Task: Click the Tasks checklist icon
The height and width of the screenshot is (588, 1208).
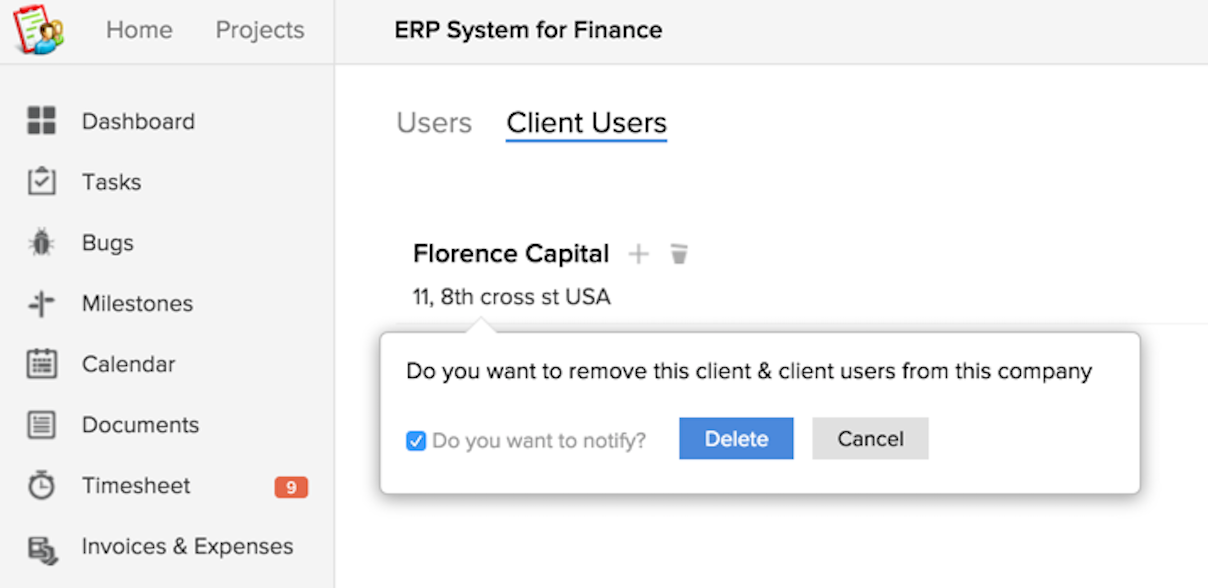Action: click(42, 182)
